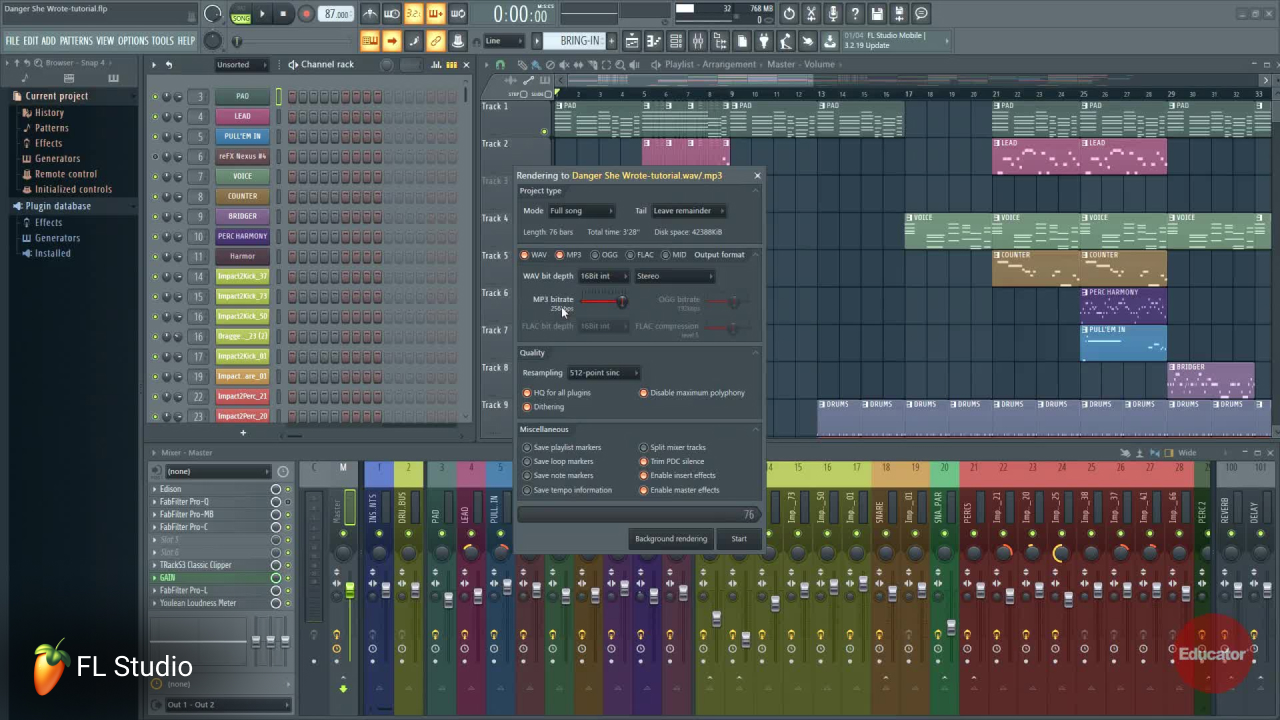The width and height of the screenshot is (1280, 720).
Task: Toggle the metronome icon
Action: point(370,14)
